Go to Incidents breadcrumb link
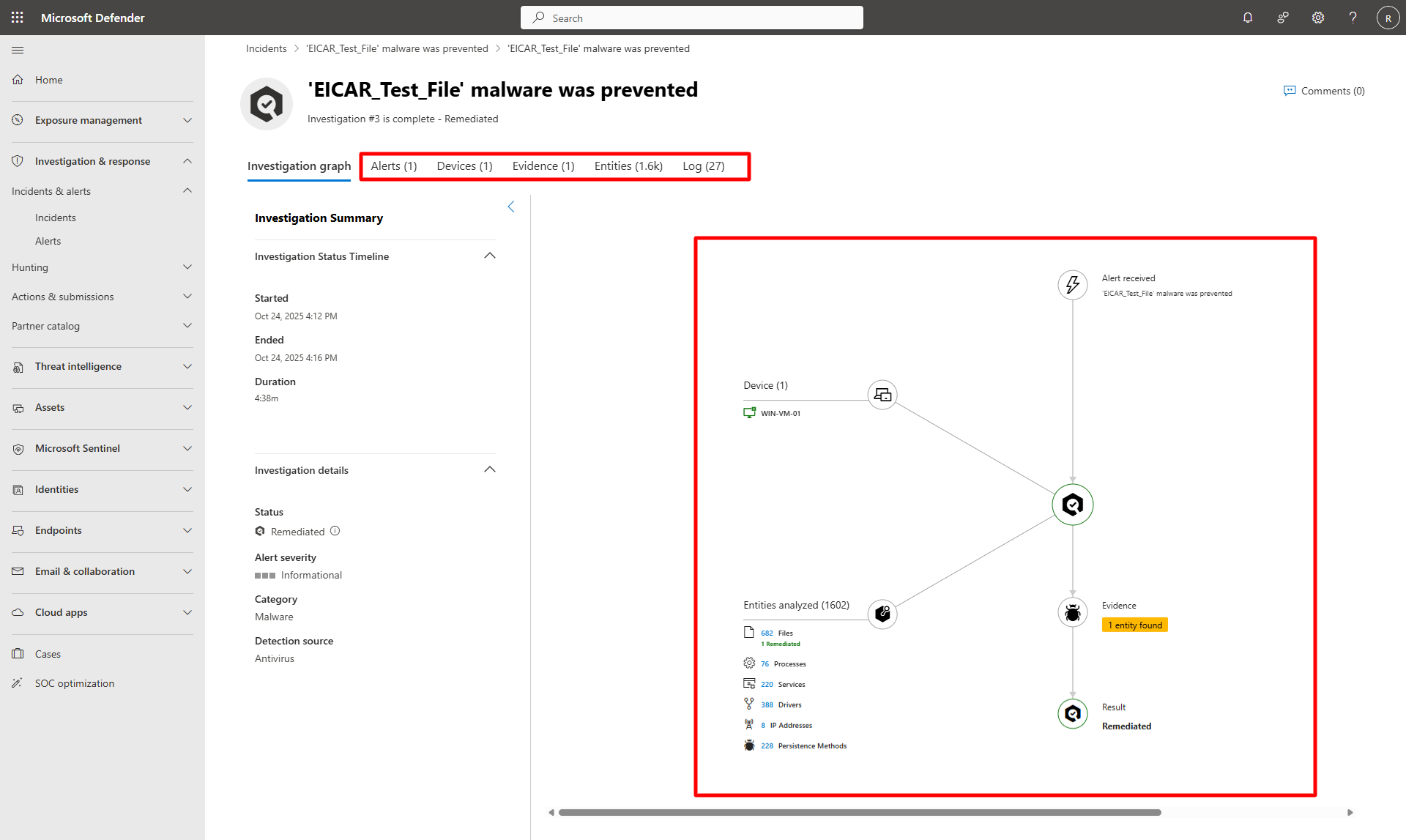Image resolution: width=1406 pixels, height=840 pixels. [267, 48]
